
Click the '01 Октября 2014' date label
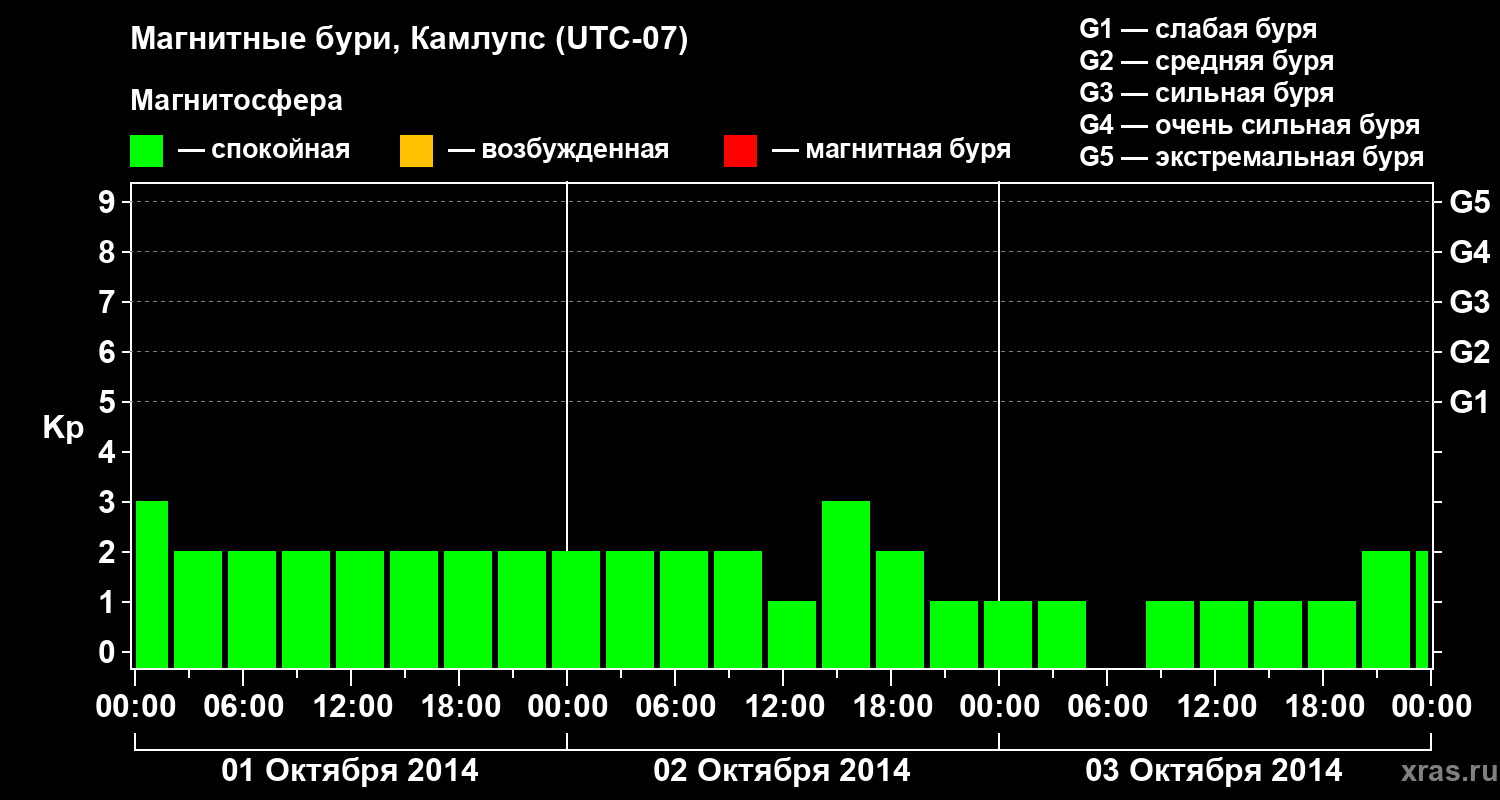pyautogui.click(x=350, y=771)
